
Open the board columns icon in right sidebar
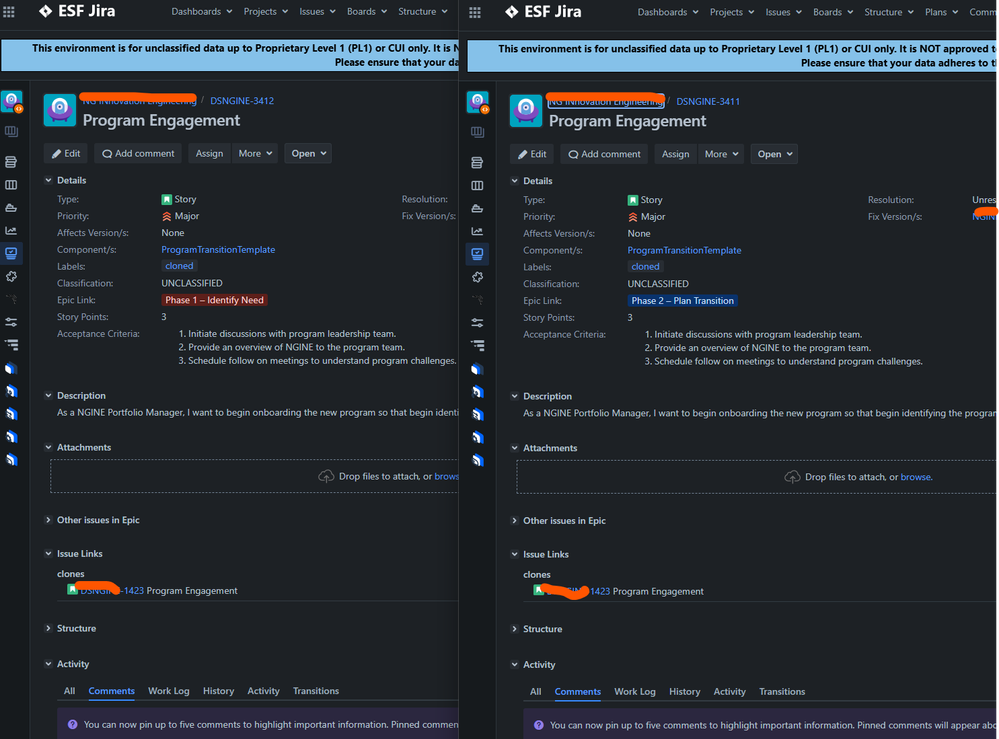click(477, 185)
